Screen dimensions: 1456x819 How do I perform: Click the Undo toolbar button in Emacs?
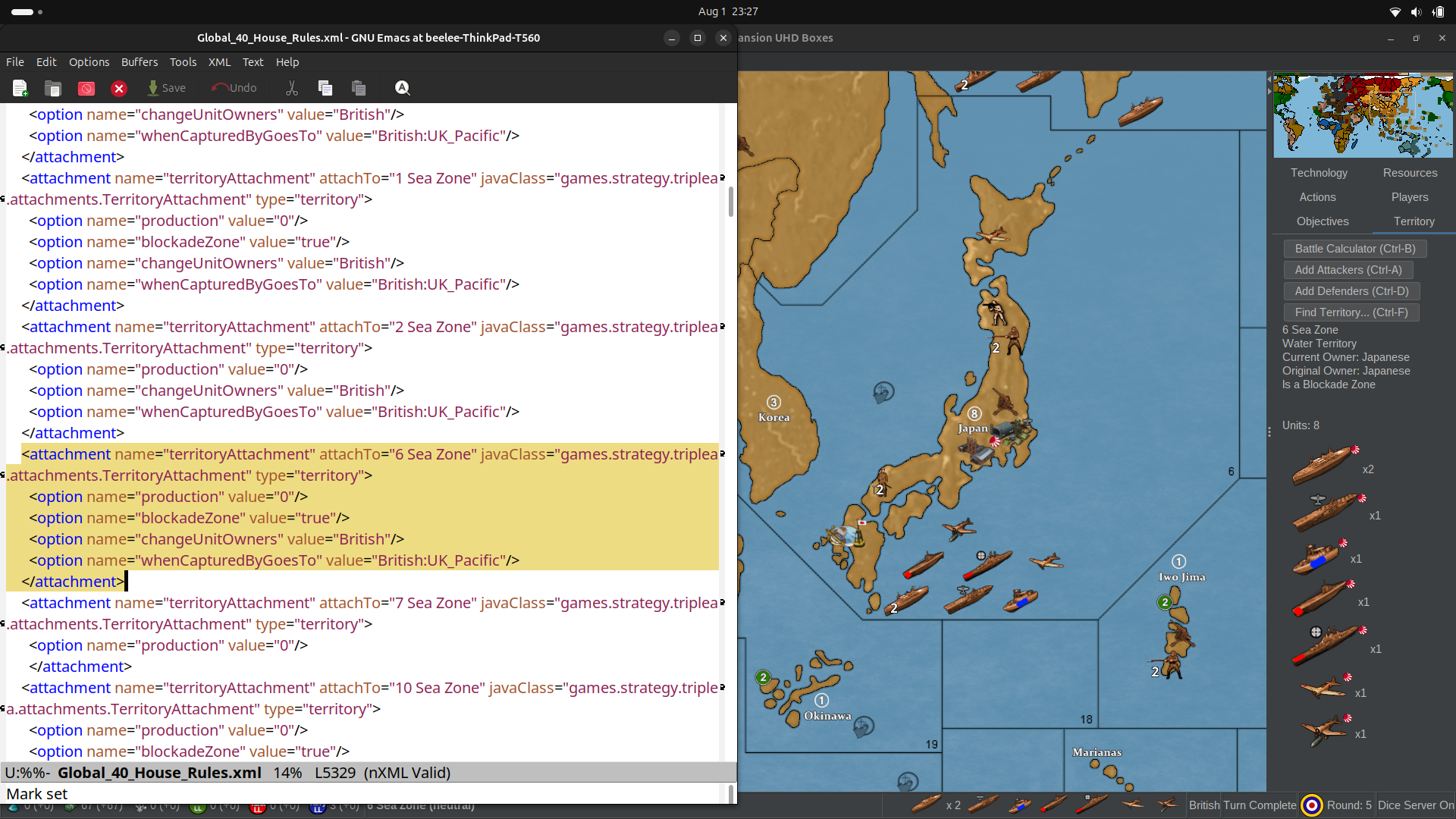click(234, 88)
